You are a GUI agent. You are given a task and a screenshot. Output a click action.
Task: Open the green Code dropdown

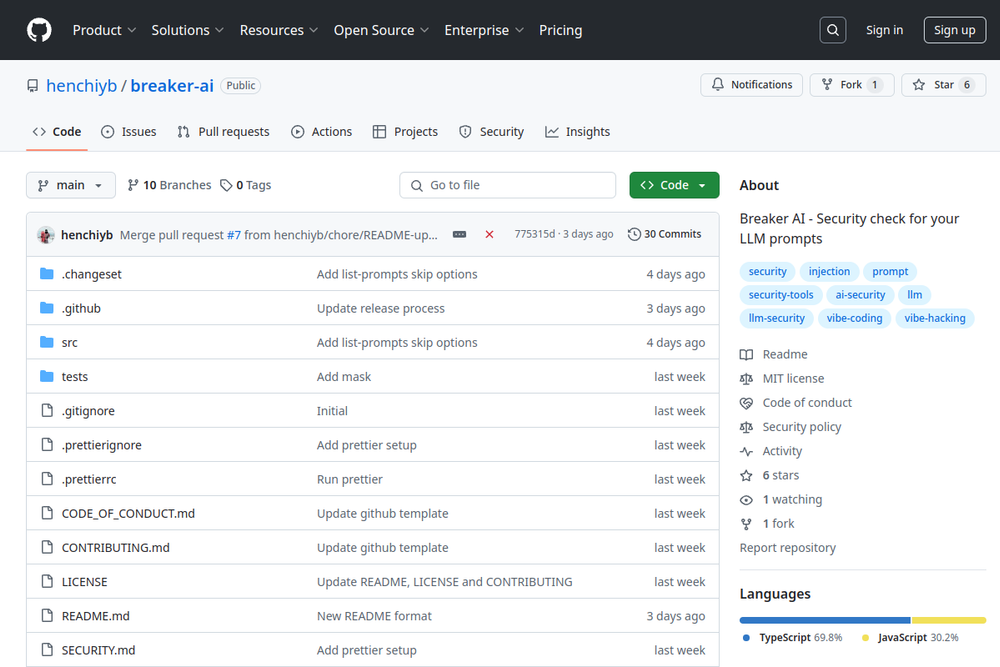coord(674,185)
